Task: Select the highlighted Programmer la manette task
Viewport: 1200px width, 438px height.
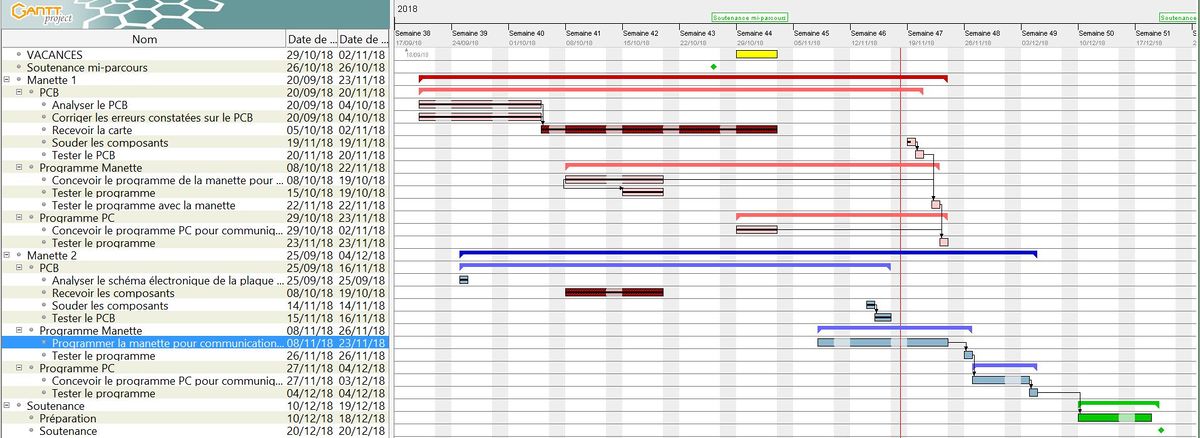Action: (166, 343)
